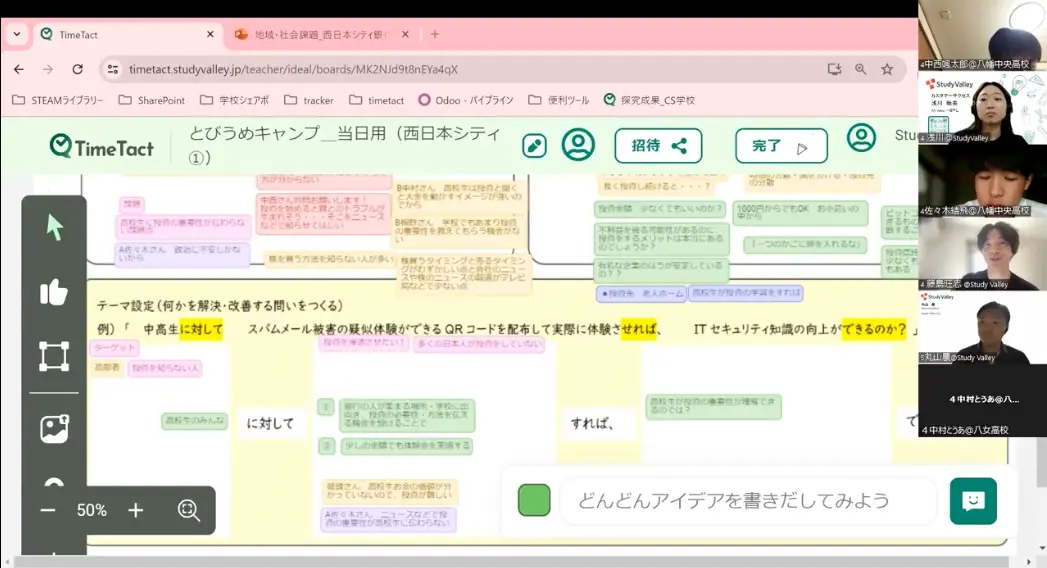Click the 招待 invite share button
This screenshot has width=1047, height=568.
[x=658, y=146]
